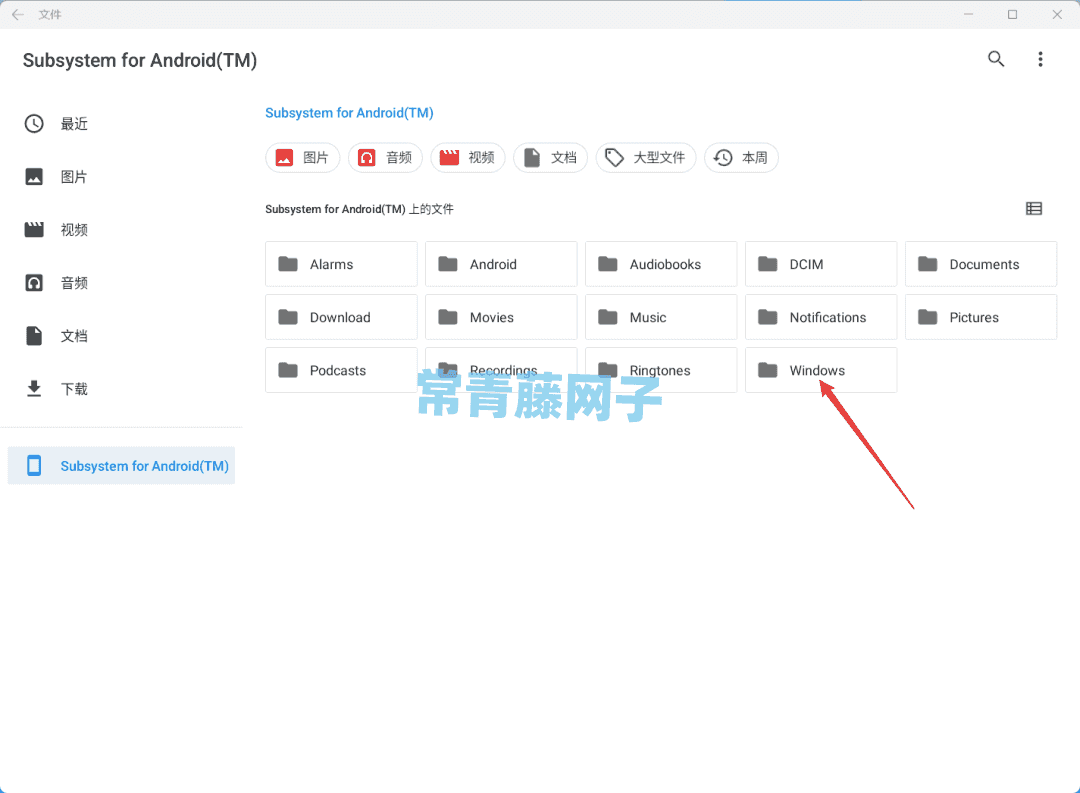Image resolution: width=1080 pixels, height=793 pixels.
Task: Click the folder icon of Podcasts
Action: 288,370
